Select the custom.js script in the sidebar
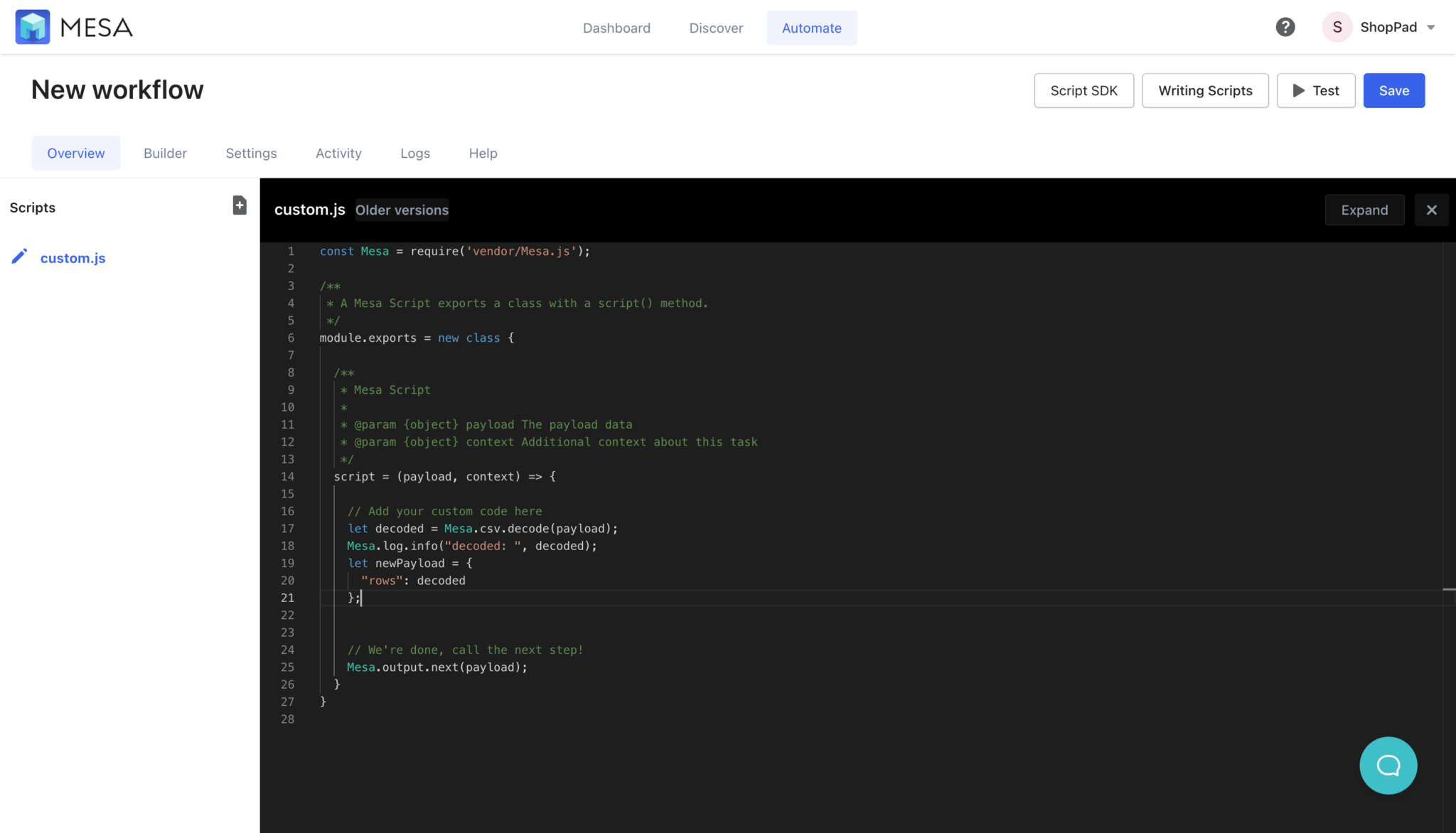This screenshot has width=1456, height=833. 73,257
